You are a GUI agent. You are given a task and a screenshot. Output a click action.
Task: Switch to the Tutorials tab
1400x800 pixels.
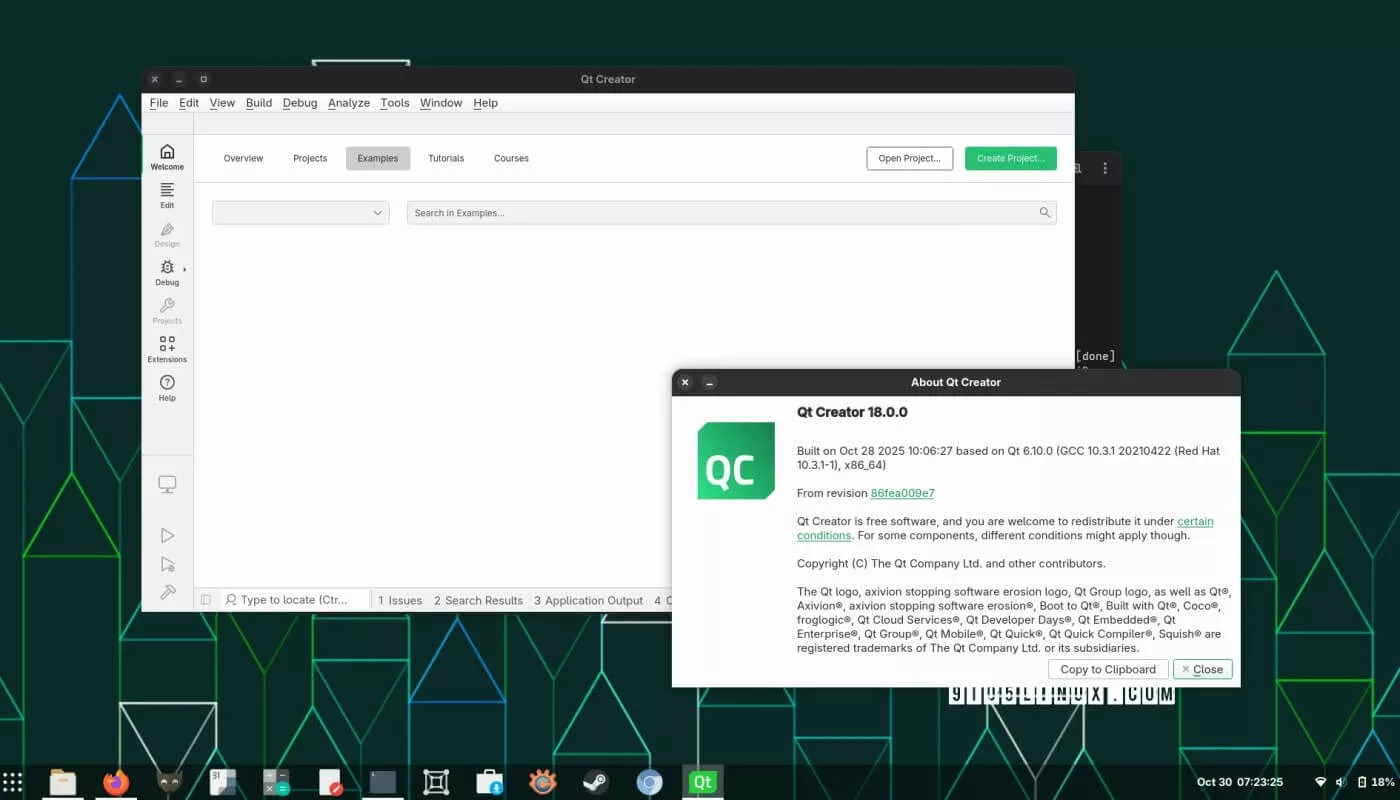446,158
